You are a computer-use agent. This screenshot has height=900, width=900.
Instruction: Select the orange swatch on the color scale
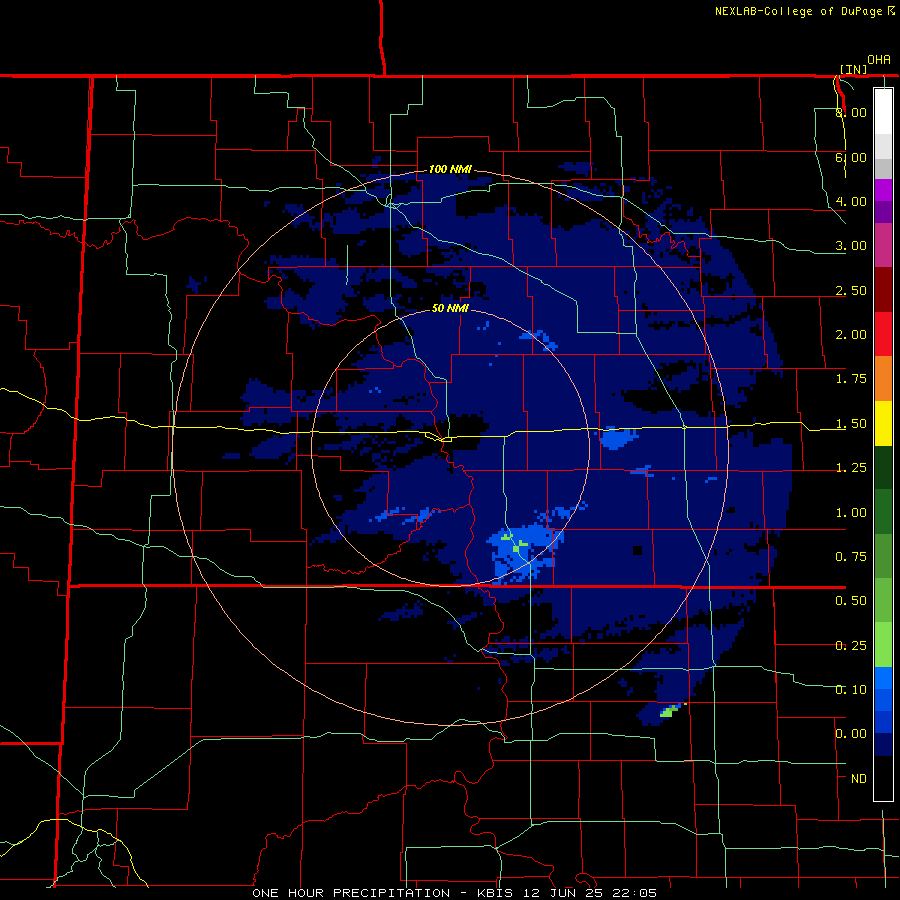tap(883, 379)
